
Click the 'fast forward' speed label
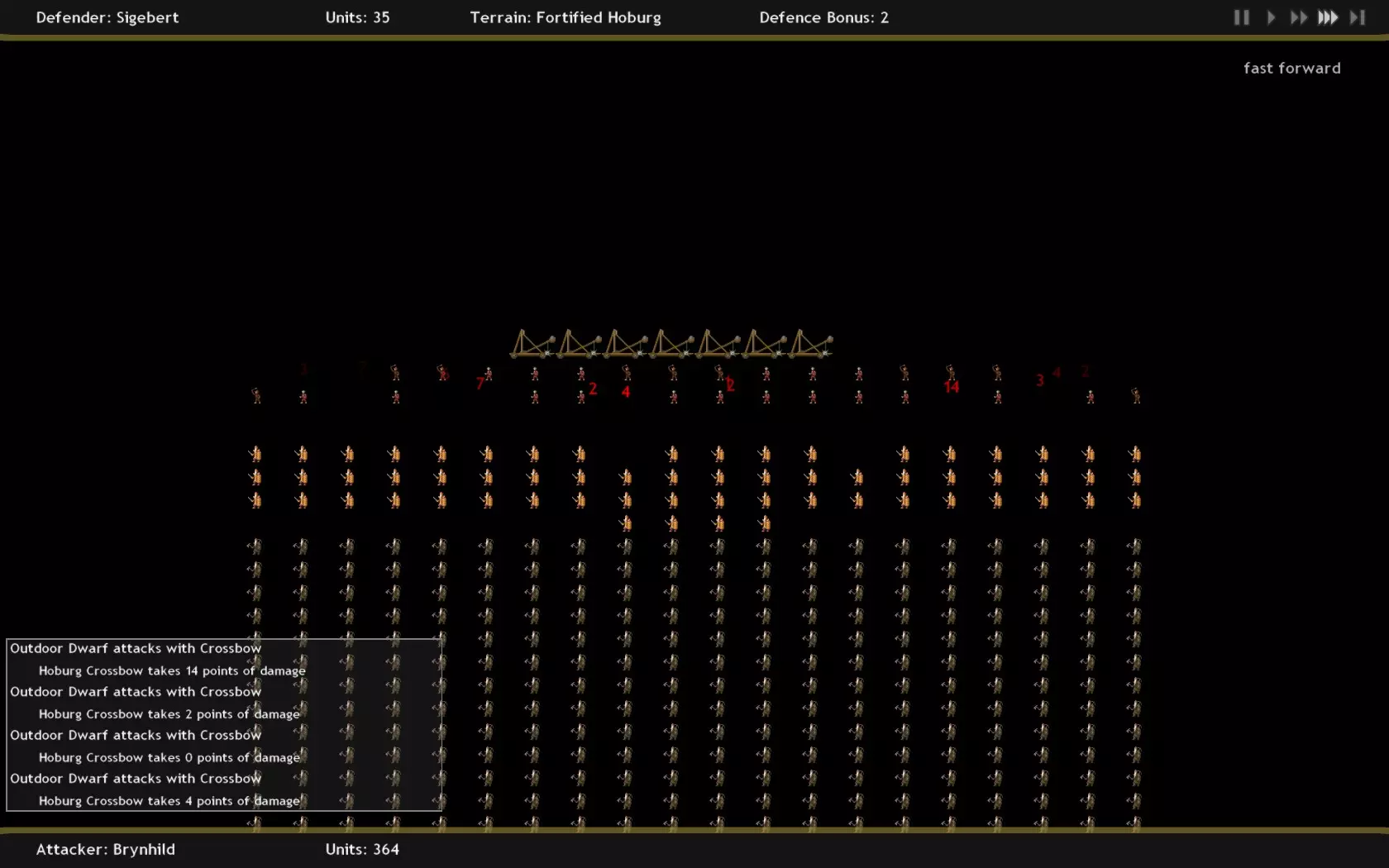[1291, 69]
